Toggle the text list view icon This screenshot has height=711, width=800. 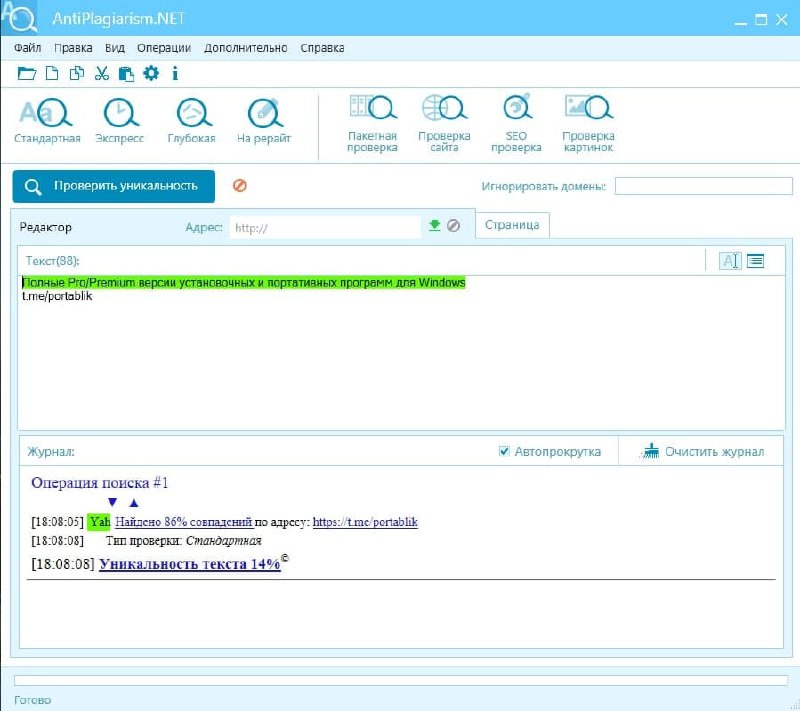pos(756,261)
